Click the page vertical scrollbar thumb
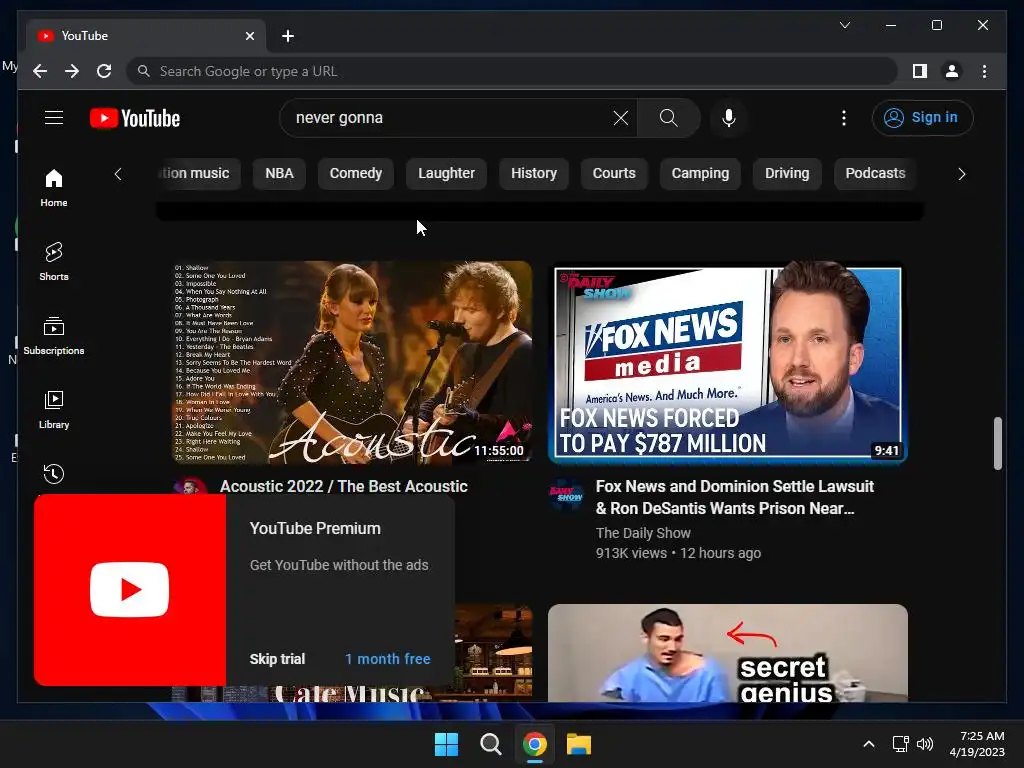Screen dimensions: 1024x768 tap(997, 443)
